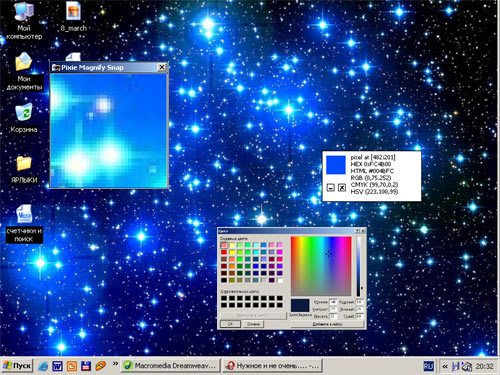The image size is (500, 375).
Task: Click the HEX 0xFC4B00 value
Action: [x=371, y=164]
